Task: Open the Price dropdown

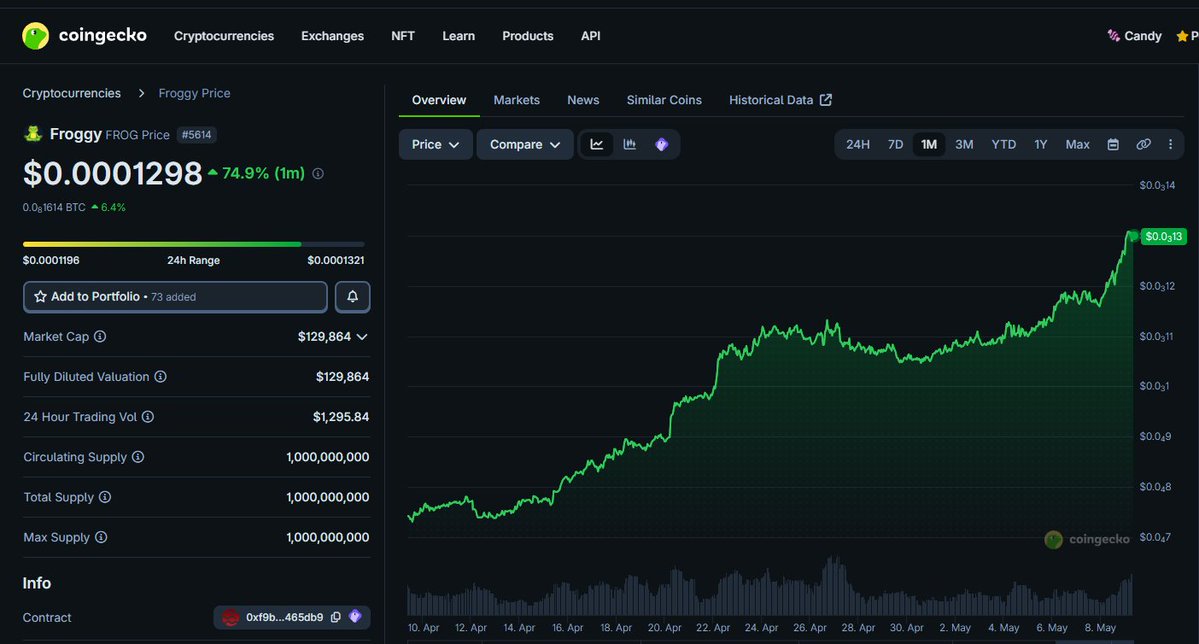Action: pyautogui.click(x=435, y=145)
